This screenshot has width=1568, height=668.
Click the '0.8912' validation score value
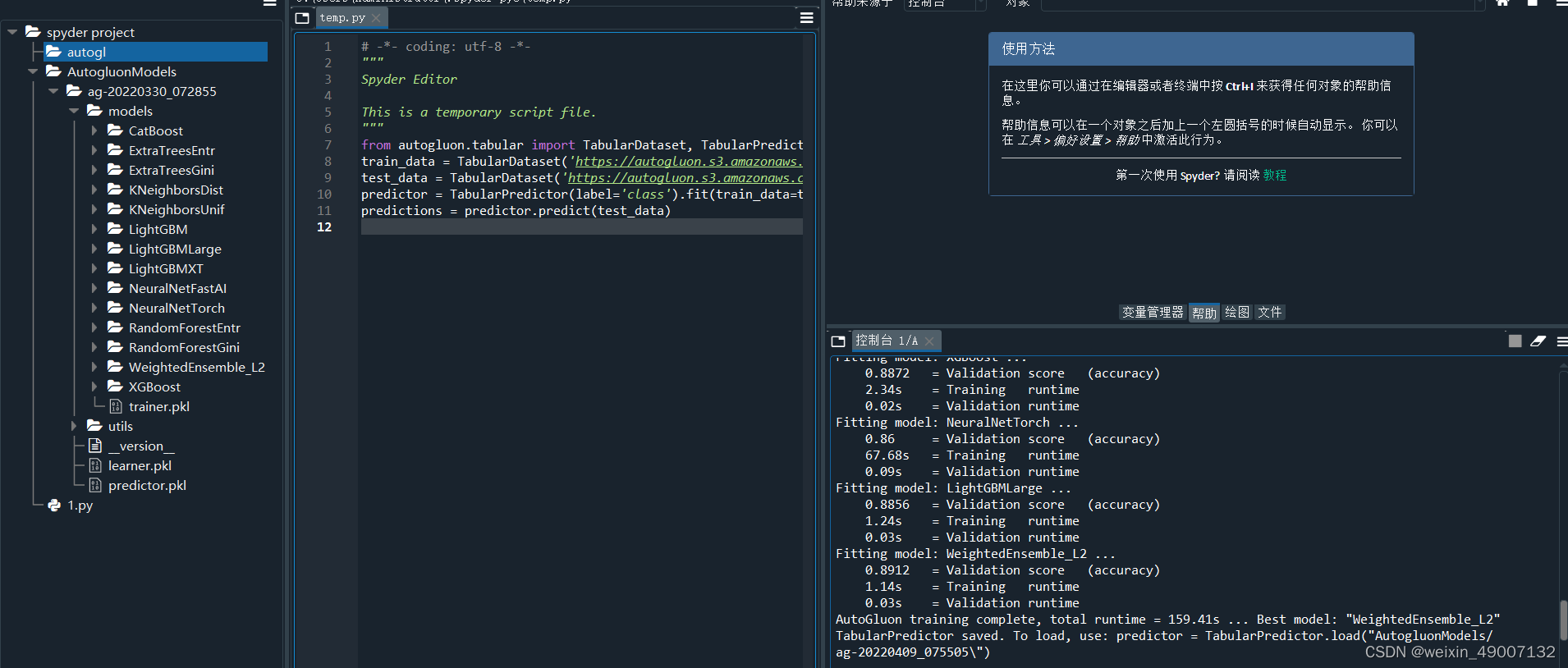pos(887,570)
